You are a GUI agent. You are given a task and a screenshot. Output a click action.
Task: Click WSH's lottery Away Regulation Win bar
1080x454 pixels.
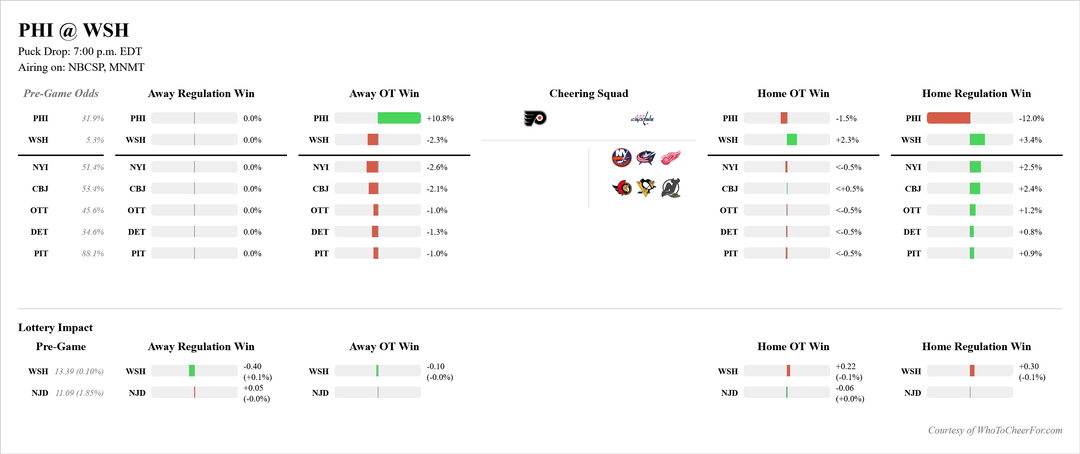(192, 371)
